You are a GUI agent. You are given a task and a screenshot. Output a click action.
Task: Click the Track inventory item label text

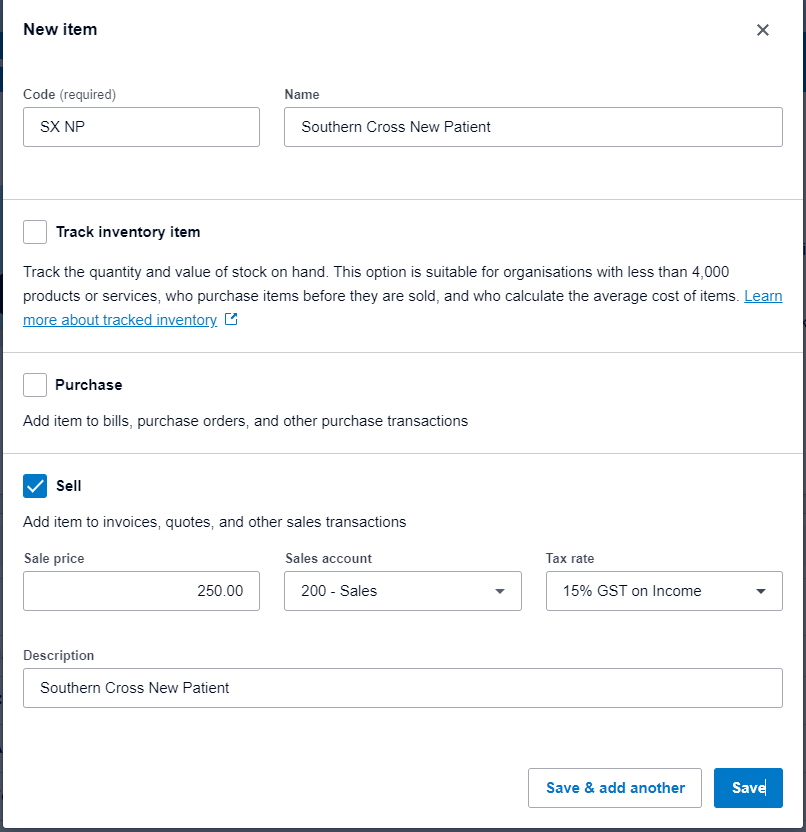(x=128, y=231)
